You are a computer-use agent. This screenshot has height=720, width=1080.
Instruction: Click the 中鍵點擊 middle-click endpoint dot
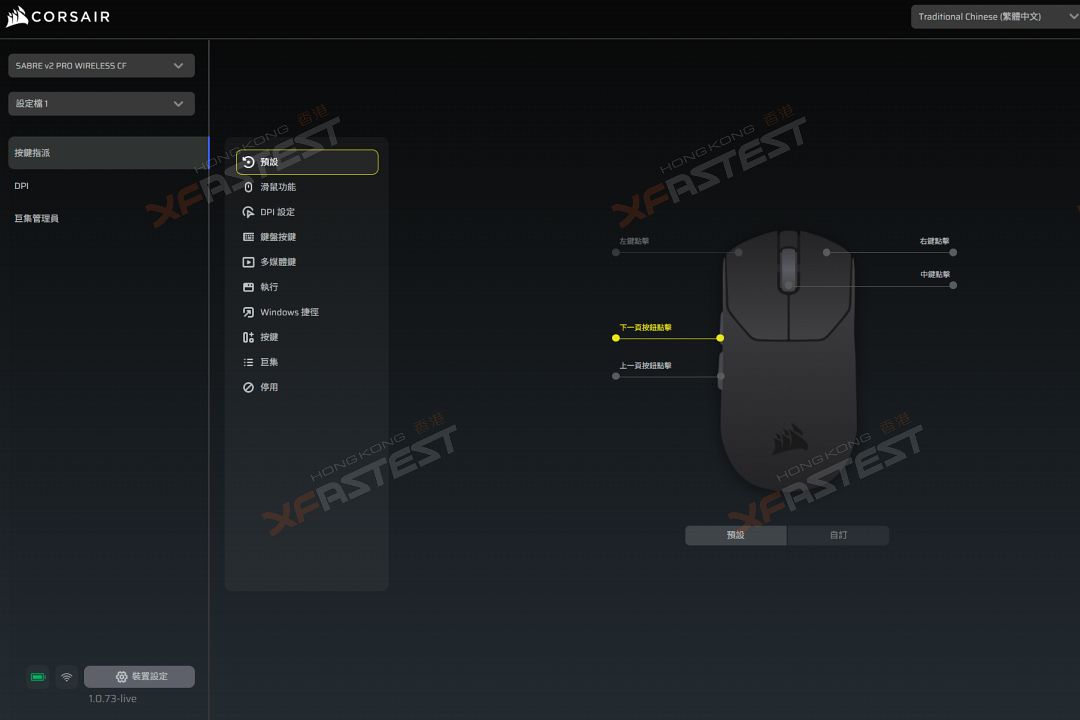tap(953, 285)
